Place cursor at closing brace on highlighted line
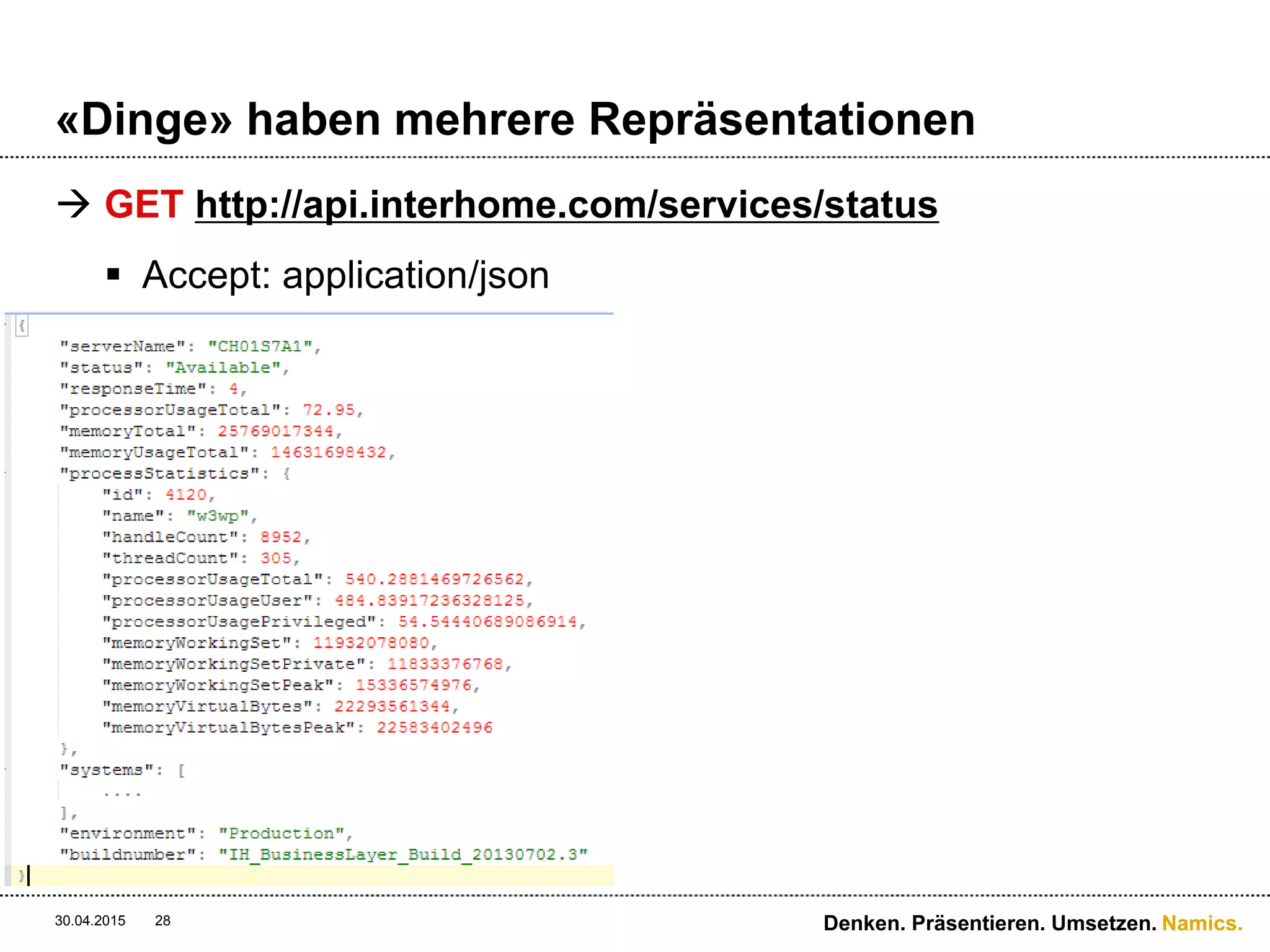This screenshot has width=1270, height=952. [22, 876]
